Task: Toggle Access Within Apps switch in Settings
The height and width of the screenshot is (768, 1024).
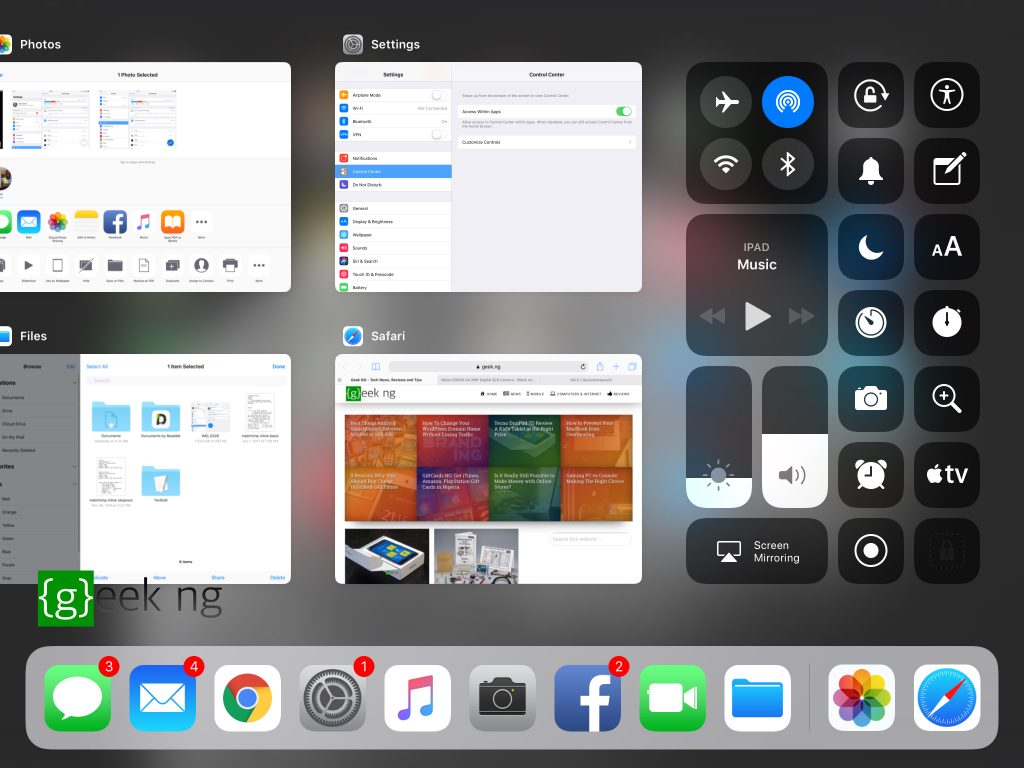Action: 624,111
